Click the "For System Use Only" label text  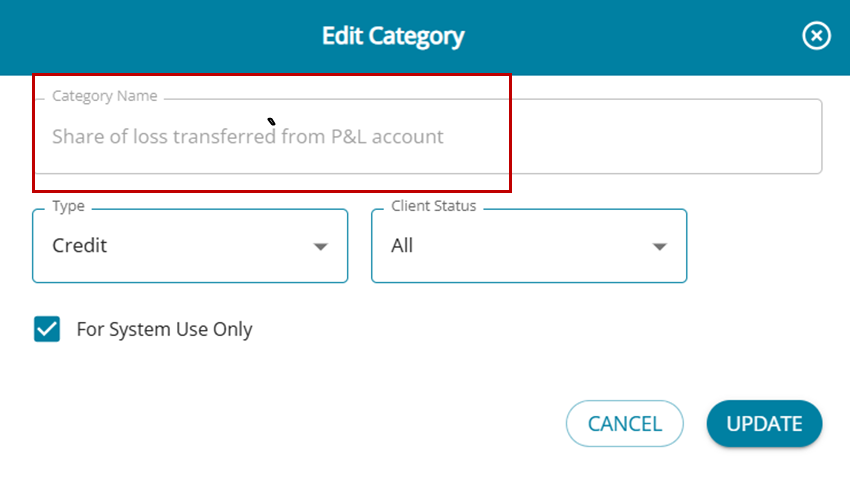[x=164, y=329]
